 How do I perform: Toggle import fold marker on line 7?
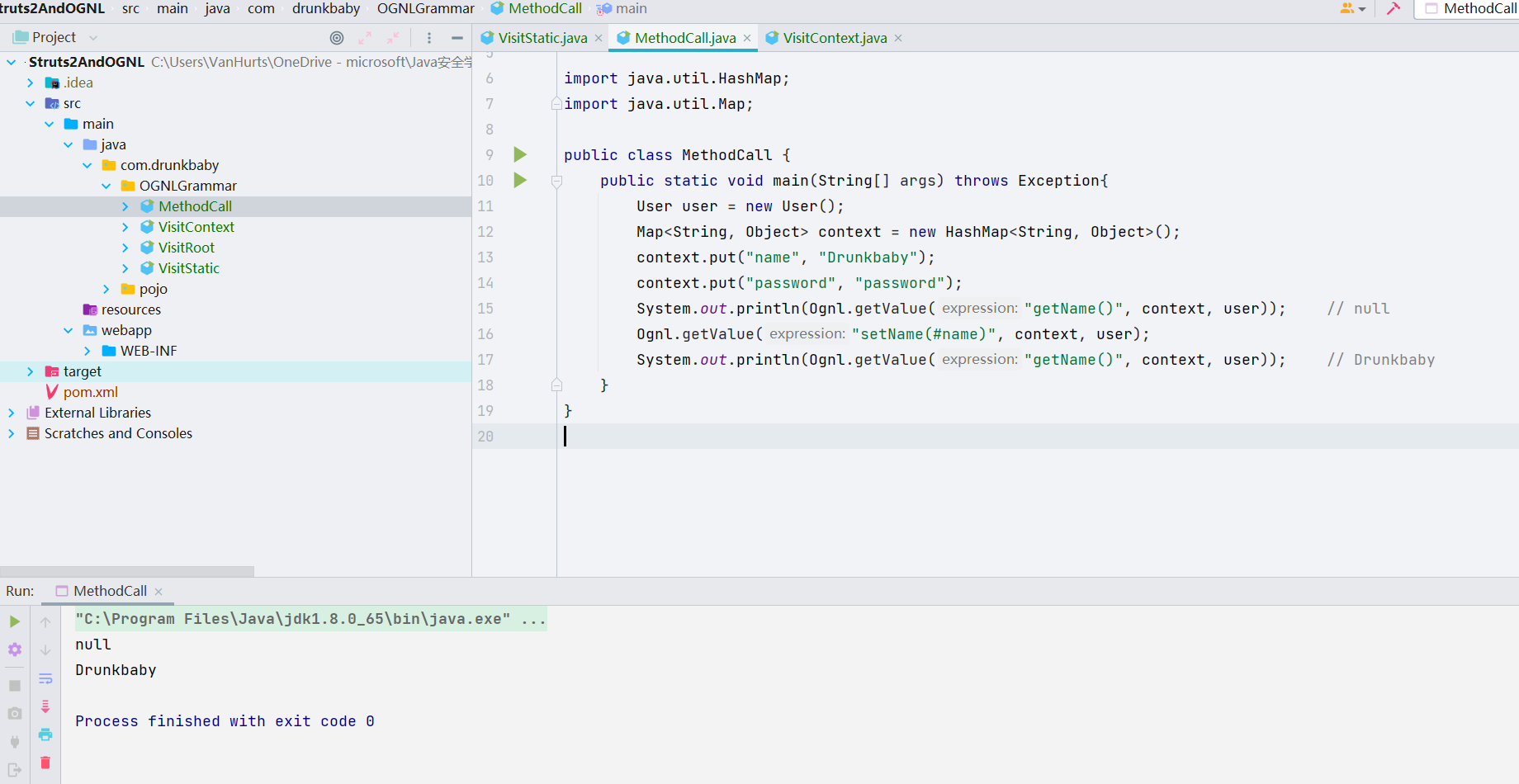point(556,104)
